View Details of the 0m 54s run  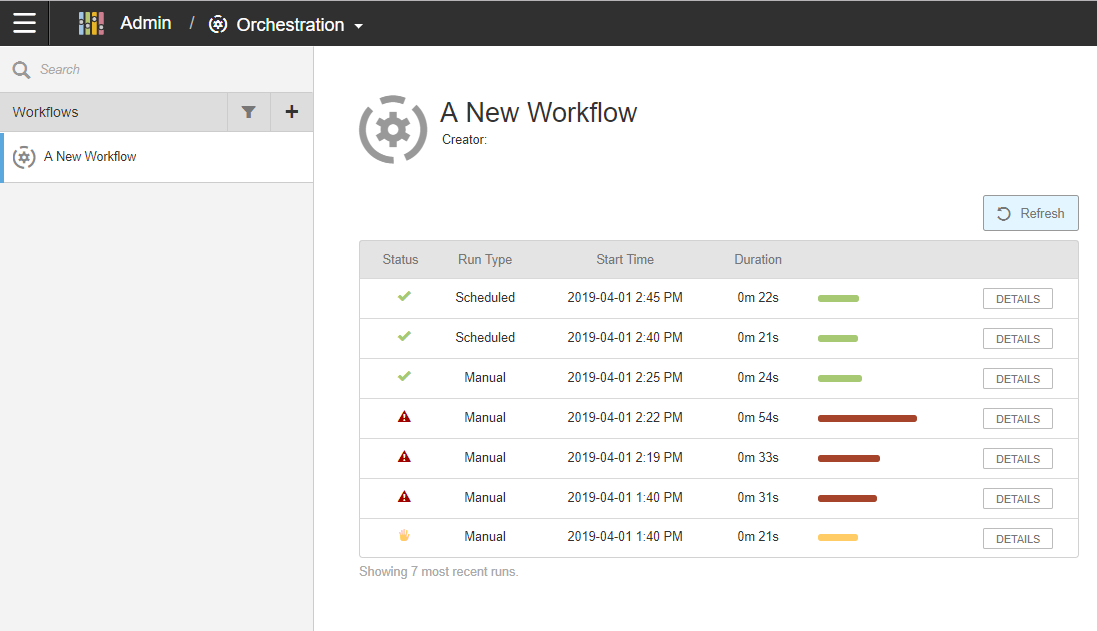(1017, 419)
